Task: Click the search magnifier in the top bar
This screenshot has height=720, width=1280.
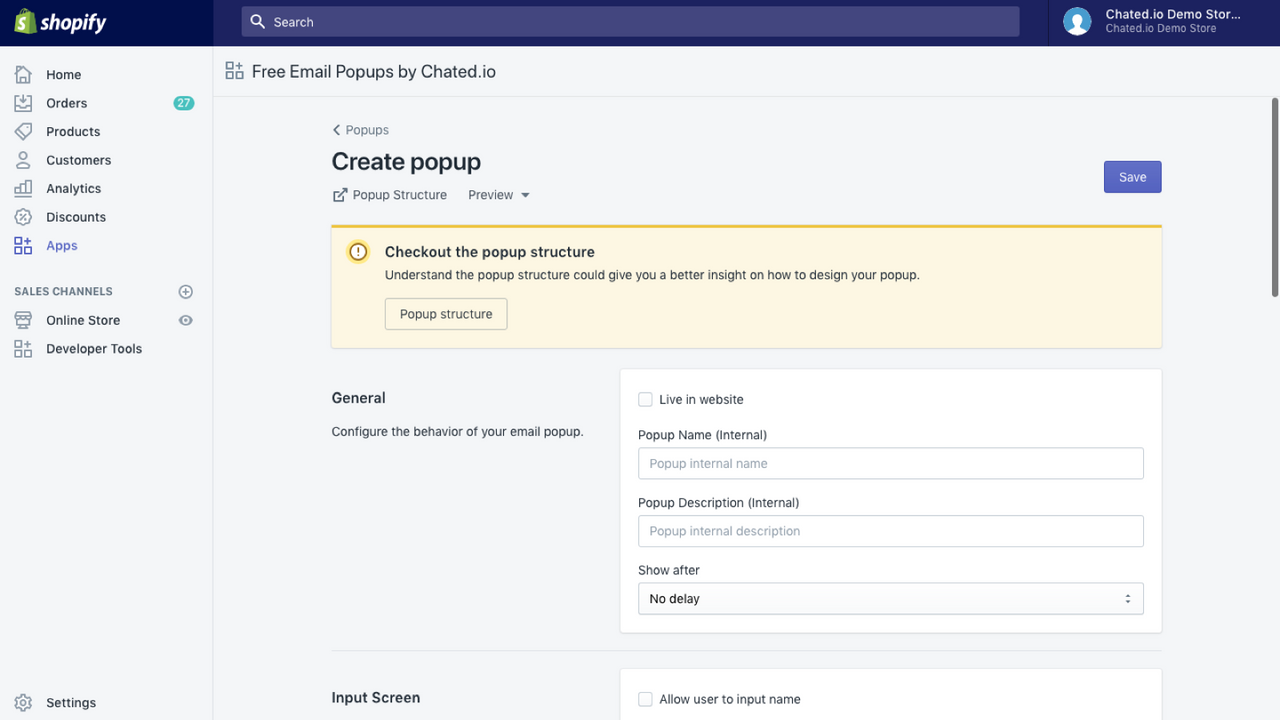Action: tap(257, 21)
